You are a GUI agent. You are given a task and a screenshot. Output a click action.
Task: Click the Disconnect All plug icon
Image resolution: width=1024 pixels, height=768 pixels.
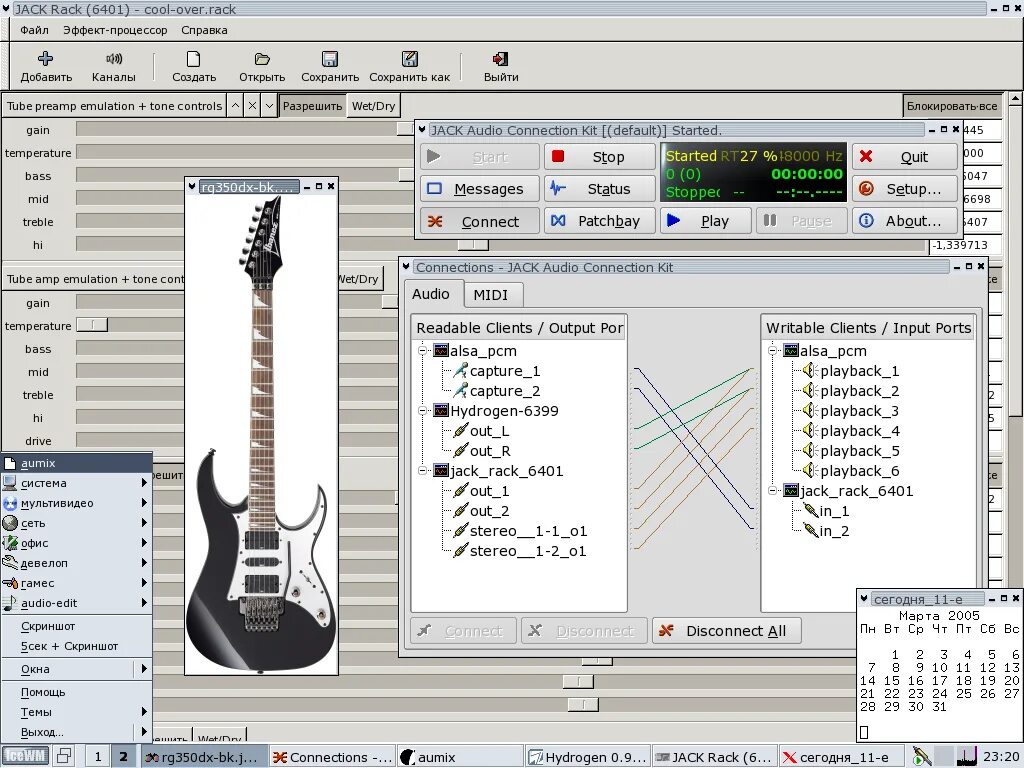(x=666, y=631)
